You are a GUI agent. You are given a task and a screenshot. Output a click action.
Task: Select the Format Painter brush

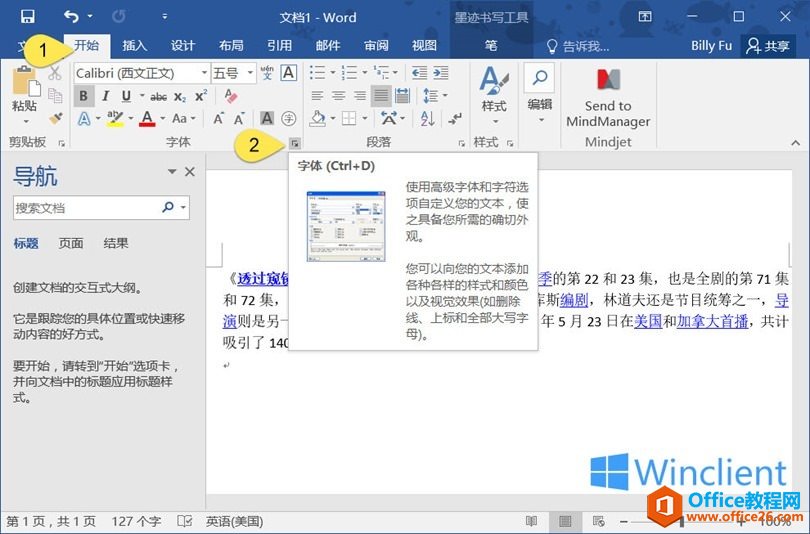(x=55, y=118)
